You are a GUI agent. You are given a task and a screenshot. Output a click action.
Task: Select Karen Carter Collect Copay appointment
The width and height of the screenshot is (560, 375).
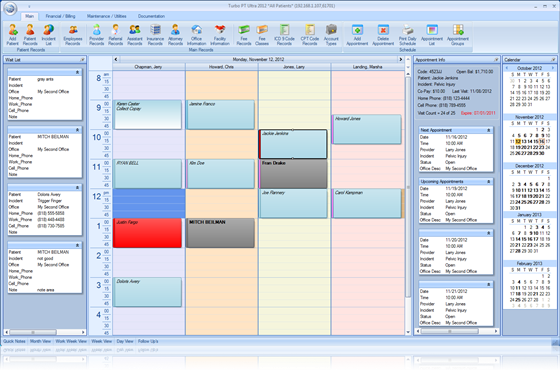(147, 115)
